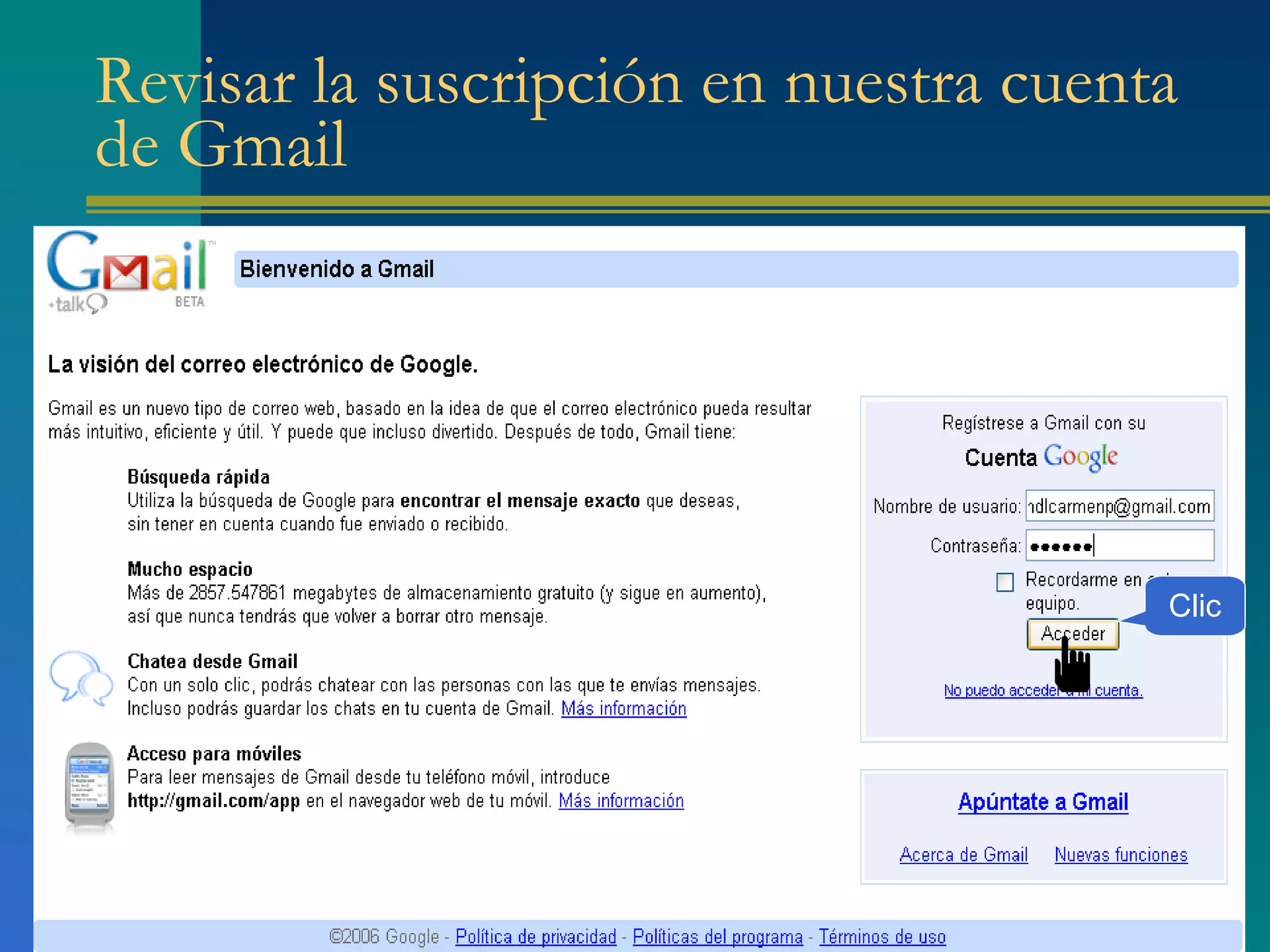Open Más información link under Acceso para móviles
The width and height of the screenshot is (1270, 952).
621,801
